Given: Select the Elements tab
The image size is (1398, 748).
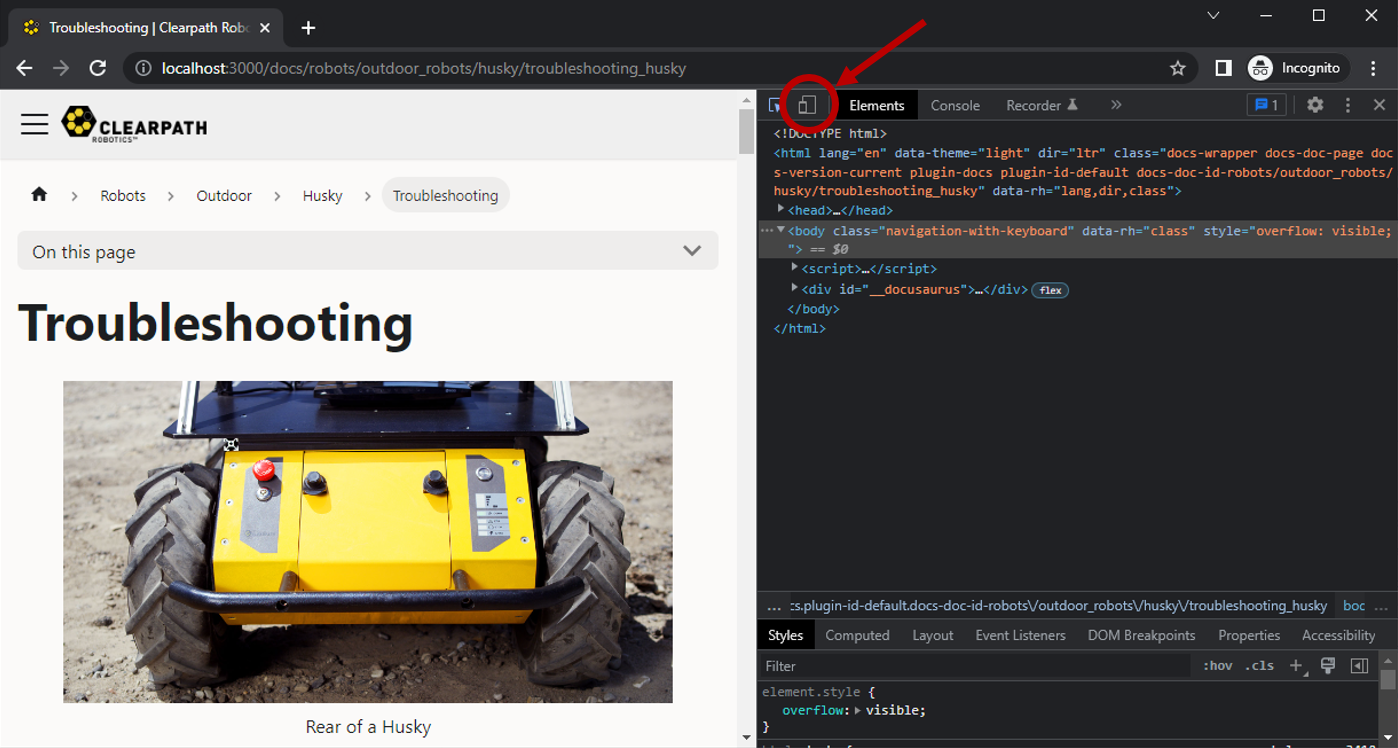Looking at the screenshot, I should [877, 105].
